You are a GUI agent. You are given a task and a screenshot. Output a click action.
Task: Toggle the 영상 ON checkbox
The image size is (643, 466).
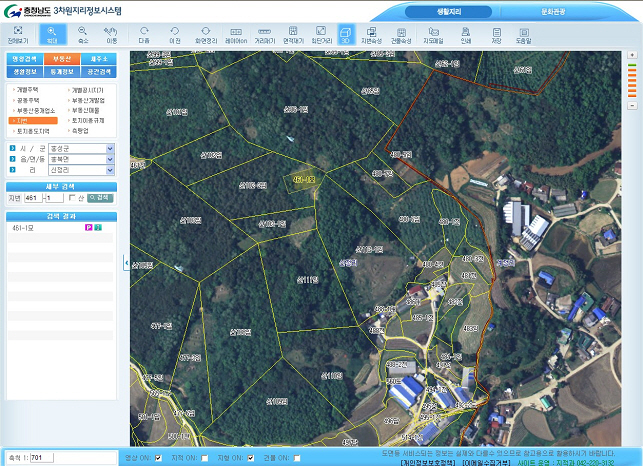tap(158, 458)
